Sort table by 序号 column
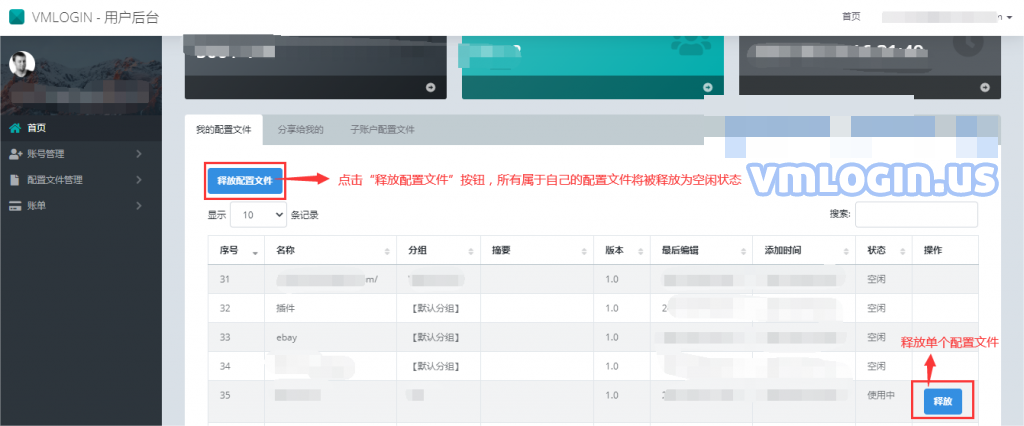This screenshot has width=1024, height=426. [x=236, y=250]
